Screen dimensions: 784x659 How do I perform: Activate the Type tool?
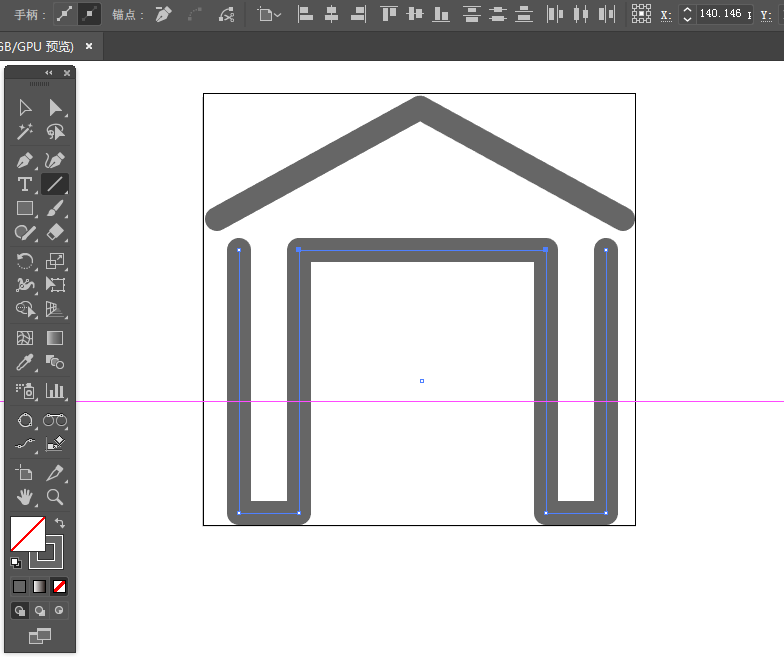(x=25, y=184)
